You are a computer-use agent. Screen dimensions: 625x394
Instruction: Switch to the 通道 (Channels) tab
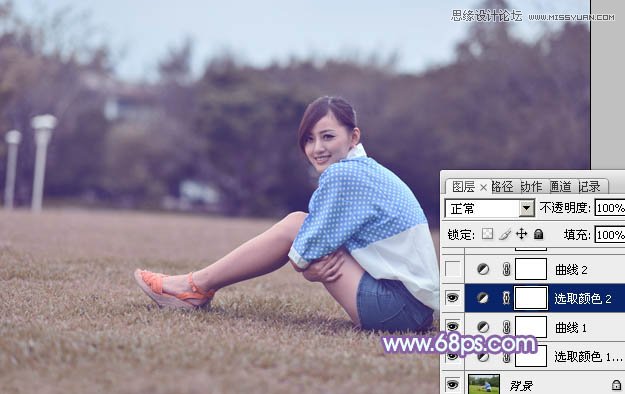click(x=560, y=186)
